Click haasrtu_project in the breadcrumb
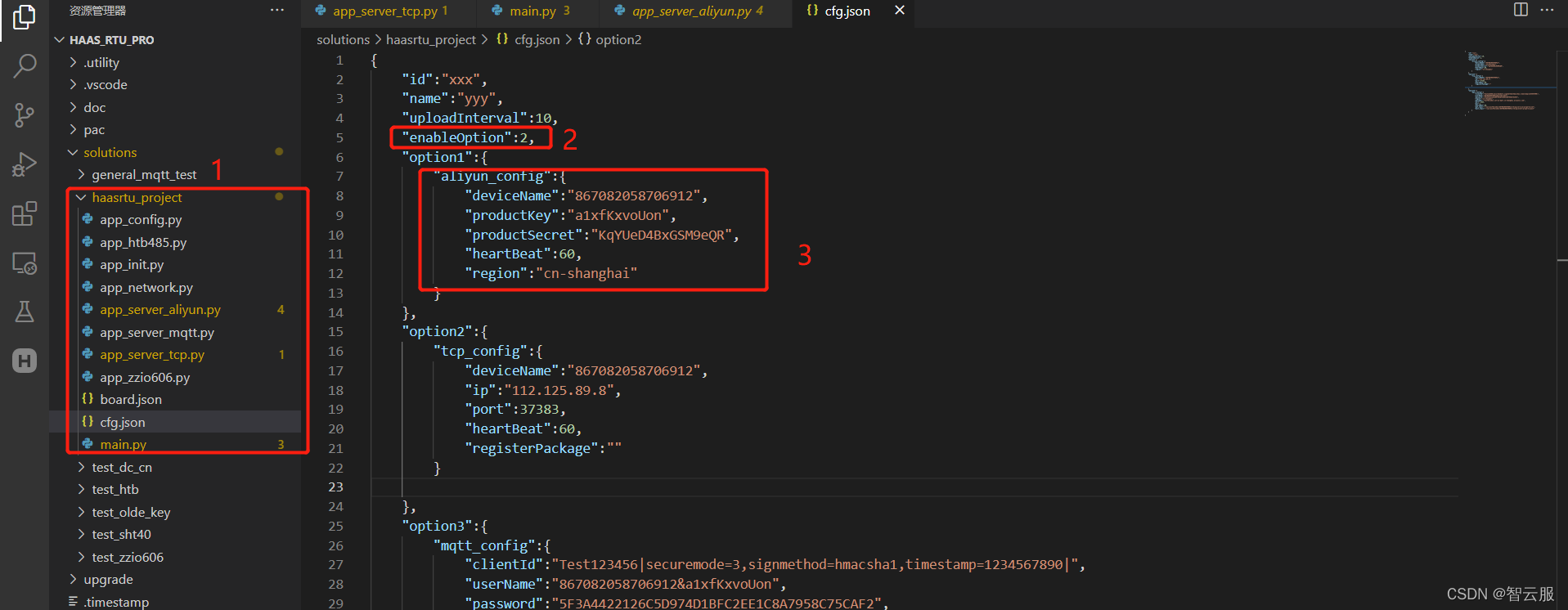 [430, 39]
